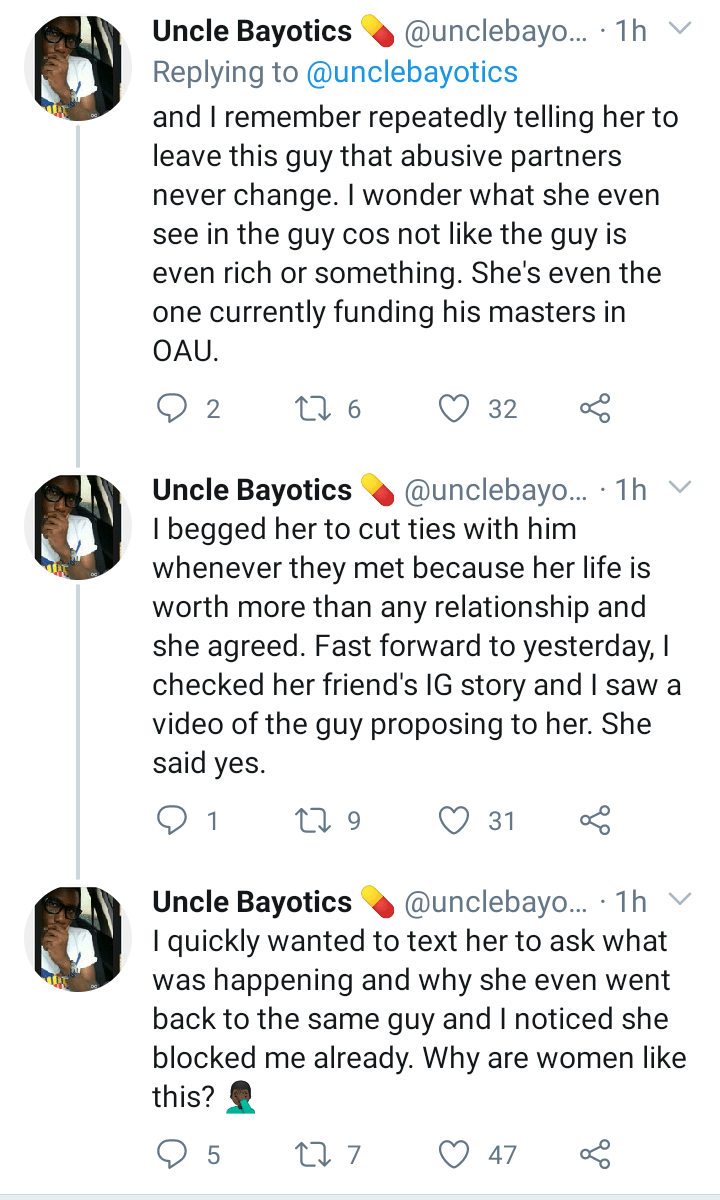720x1200 pixels.
Task: Like the tweet with 31 likes
Action: [x=455, y=820]
